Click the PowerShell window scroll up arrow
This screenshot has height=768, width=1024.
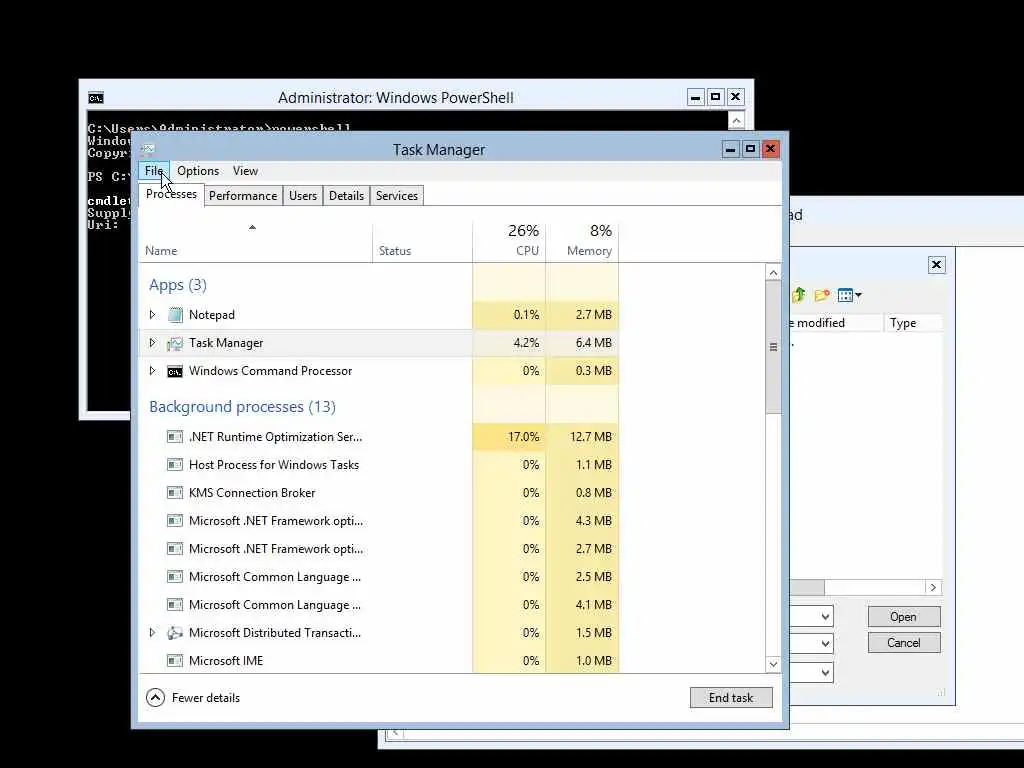coord(736,120)
